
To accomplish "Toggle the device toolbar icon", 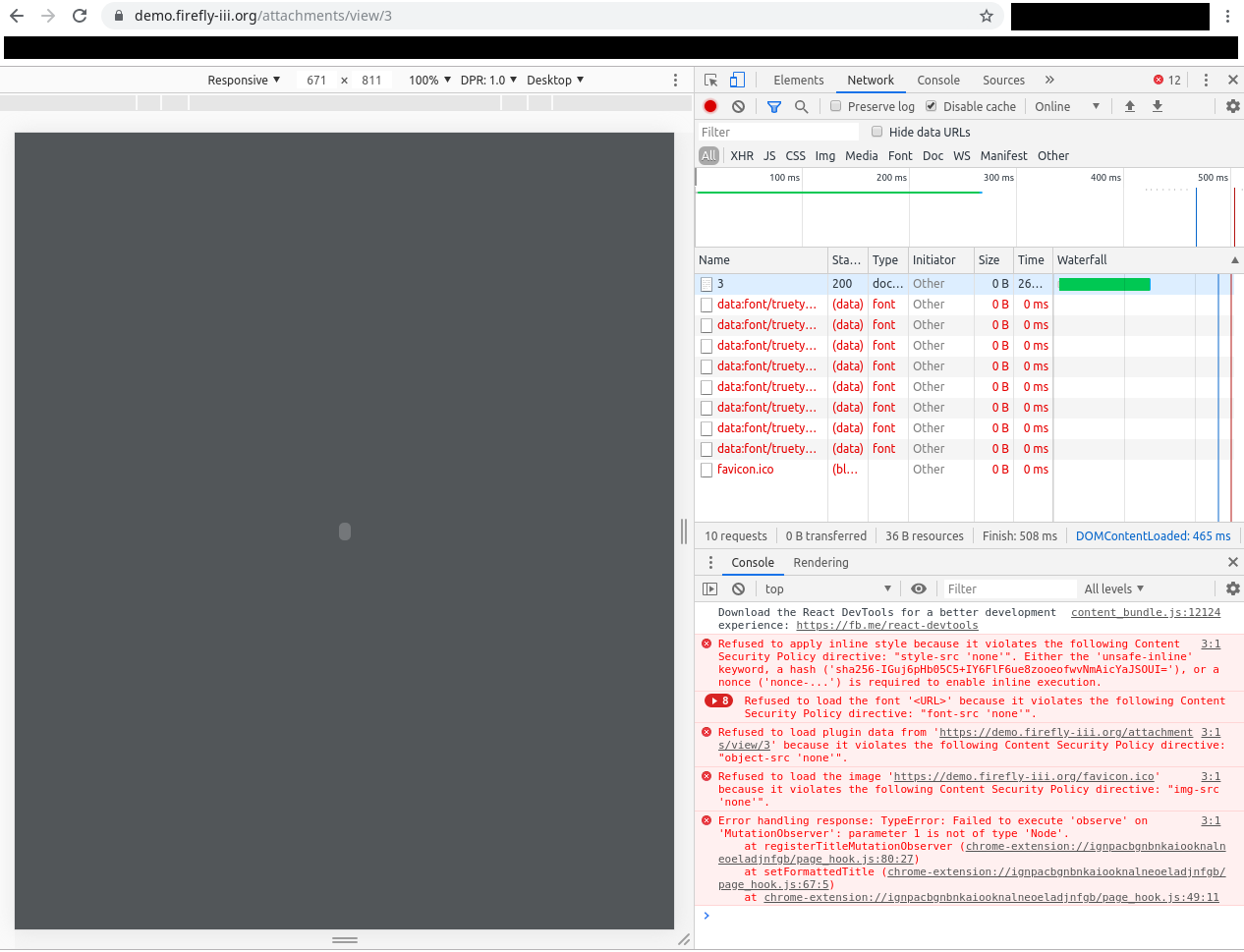I will click(737, 80).
